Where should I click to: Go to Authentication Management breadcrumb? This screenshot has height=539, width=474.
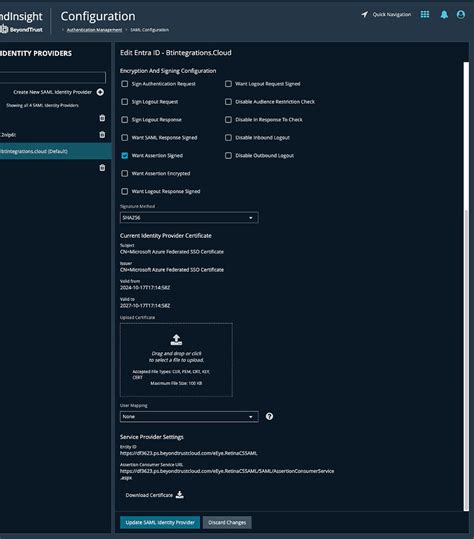[x=95, y=30]
